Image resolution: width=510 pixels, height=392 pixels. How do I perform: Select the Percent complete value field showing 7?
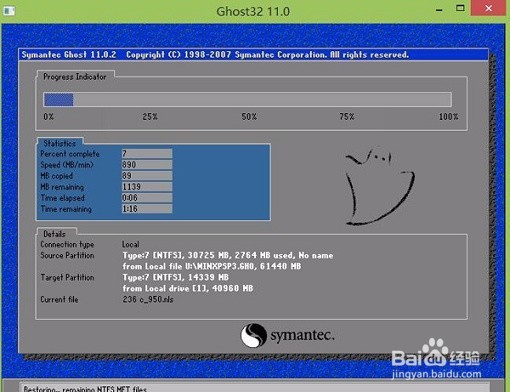tap(147, 153)
